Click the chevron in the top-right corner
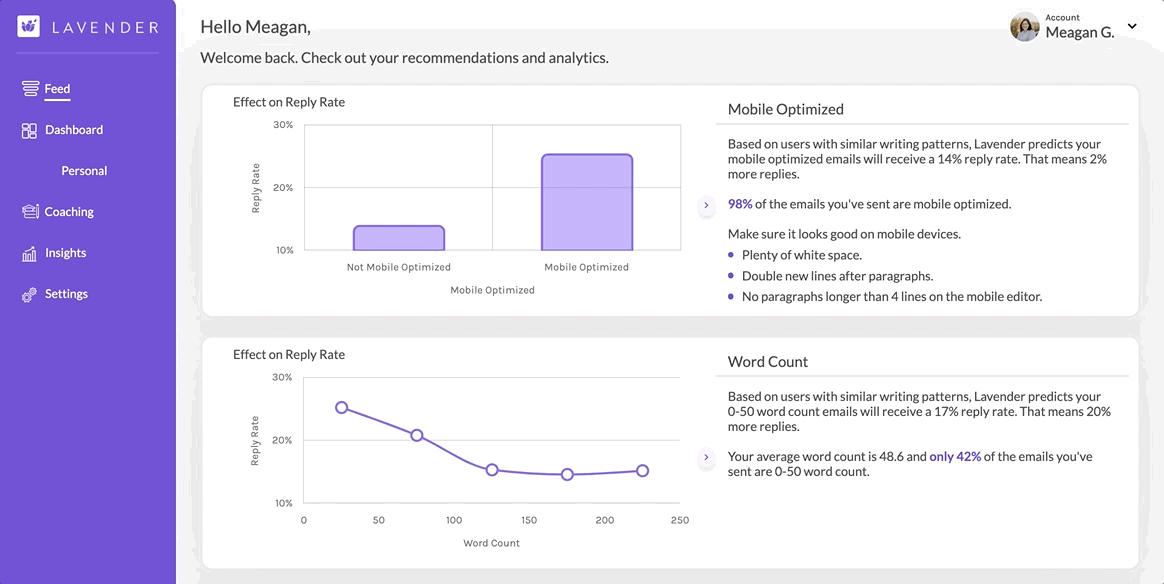1164x584 pixels. point(1131,27)
